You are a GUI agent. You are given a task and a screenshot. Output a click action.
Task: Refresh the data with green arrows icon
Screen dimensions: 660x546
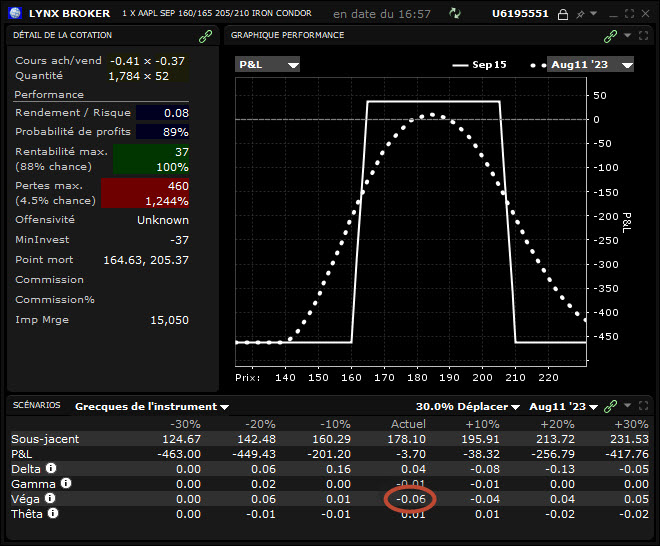point(455,13)
